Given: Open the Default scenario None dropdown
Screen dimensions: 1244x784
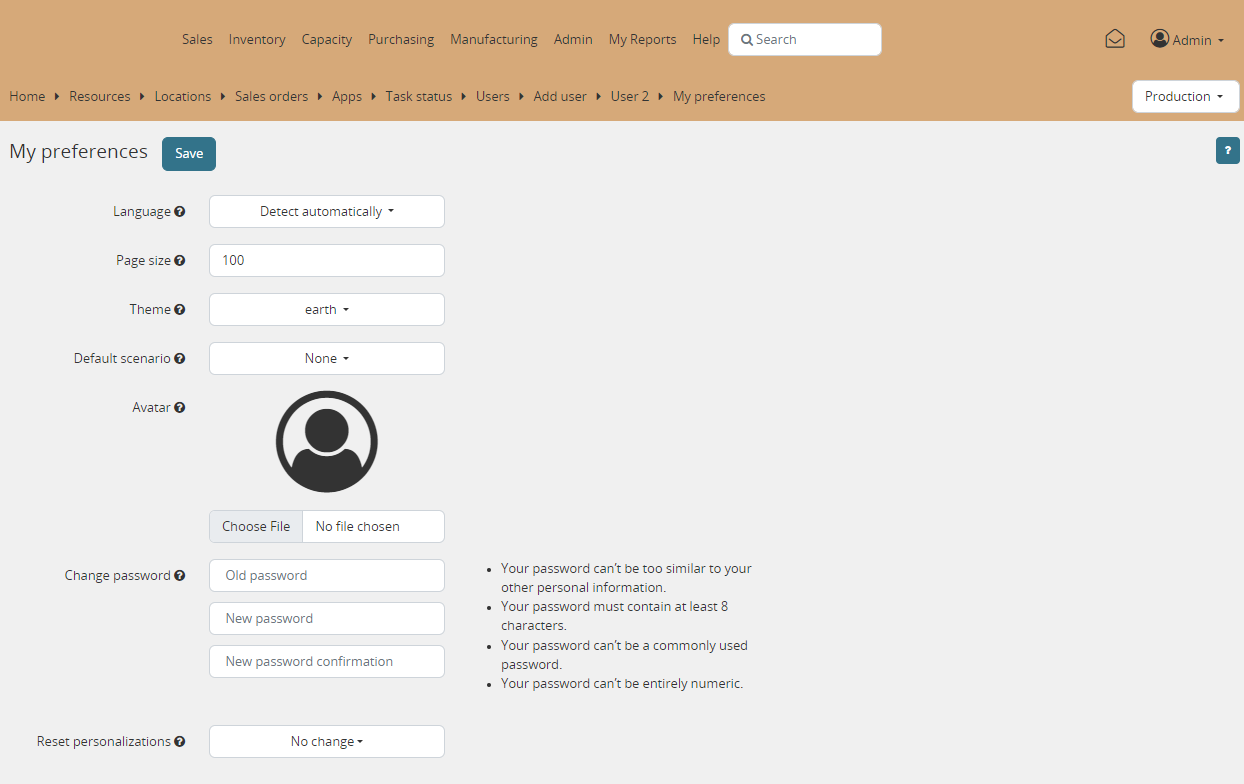Looking at the screenshot, I should click(326, 358).
